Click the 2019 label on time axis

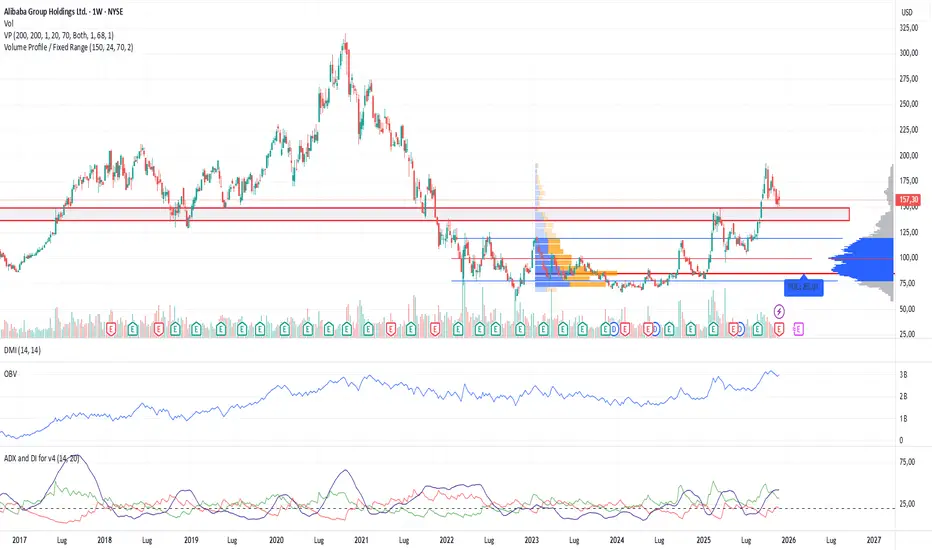(x=191, y=540)
